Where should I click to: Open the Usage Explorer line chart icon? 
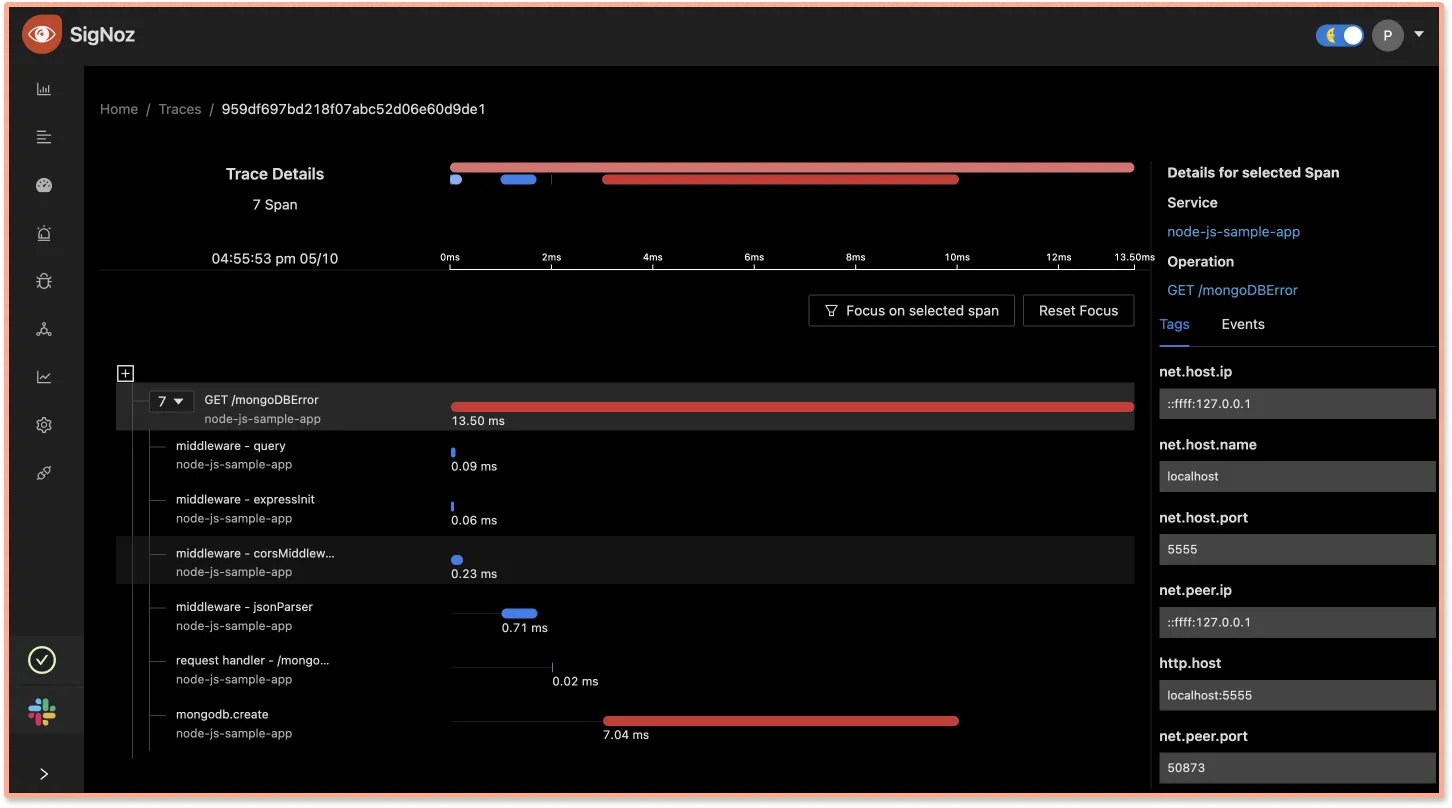tap(44, 377)
